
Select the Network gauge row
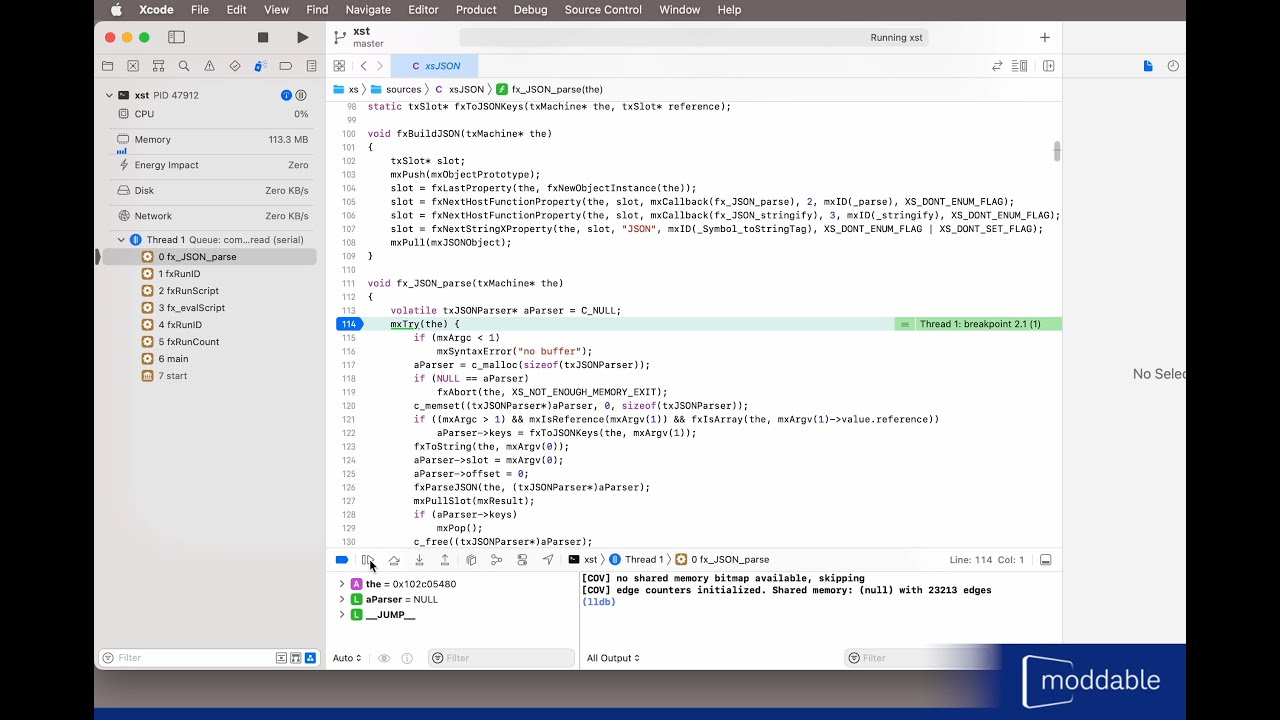(x=208, y=216)
